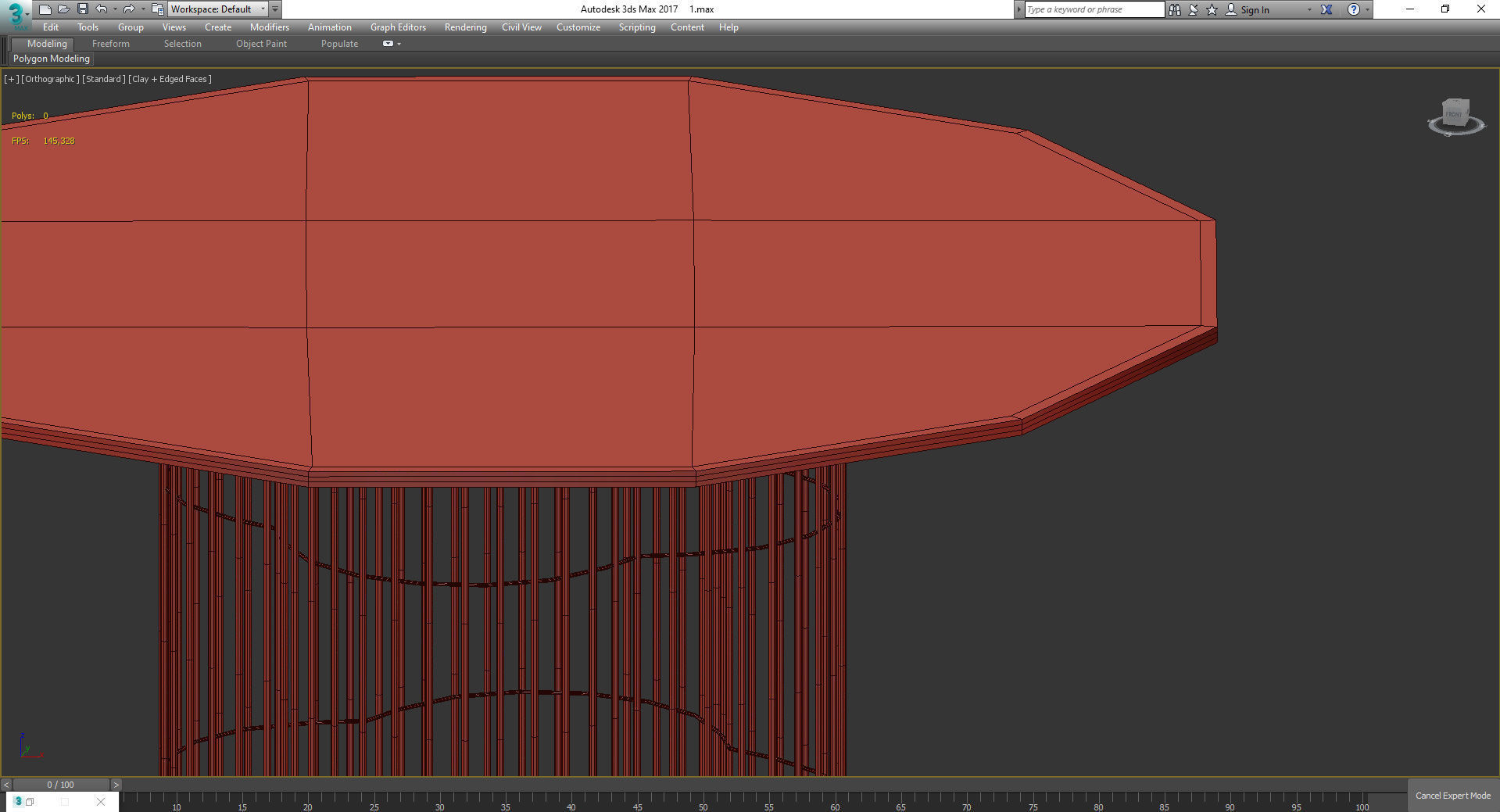Open the Tools menu
This screenshot has width=1500, height=812.
pyautogui.click(x=88, y=27)
